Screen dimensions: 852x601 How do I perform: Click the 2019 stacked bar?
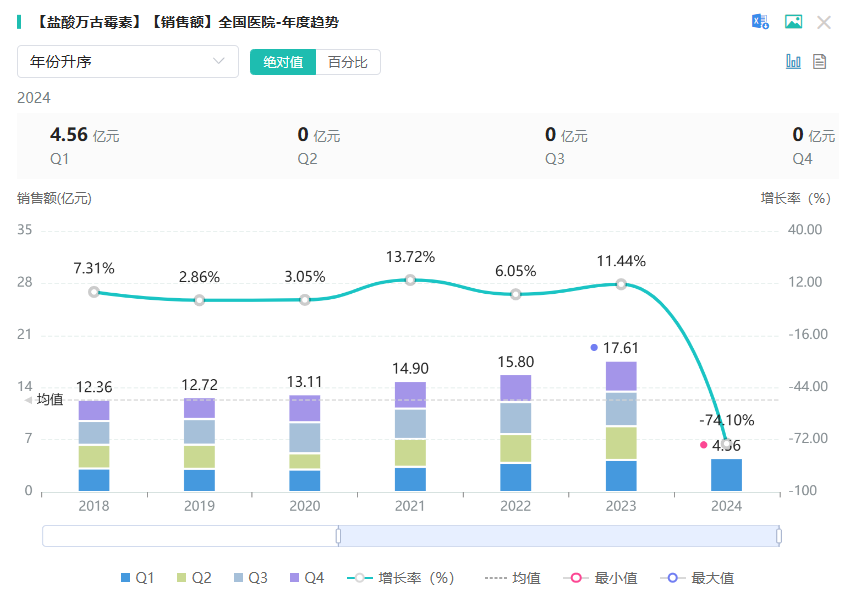tap(199, 445)
